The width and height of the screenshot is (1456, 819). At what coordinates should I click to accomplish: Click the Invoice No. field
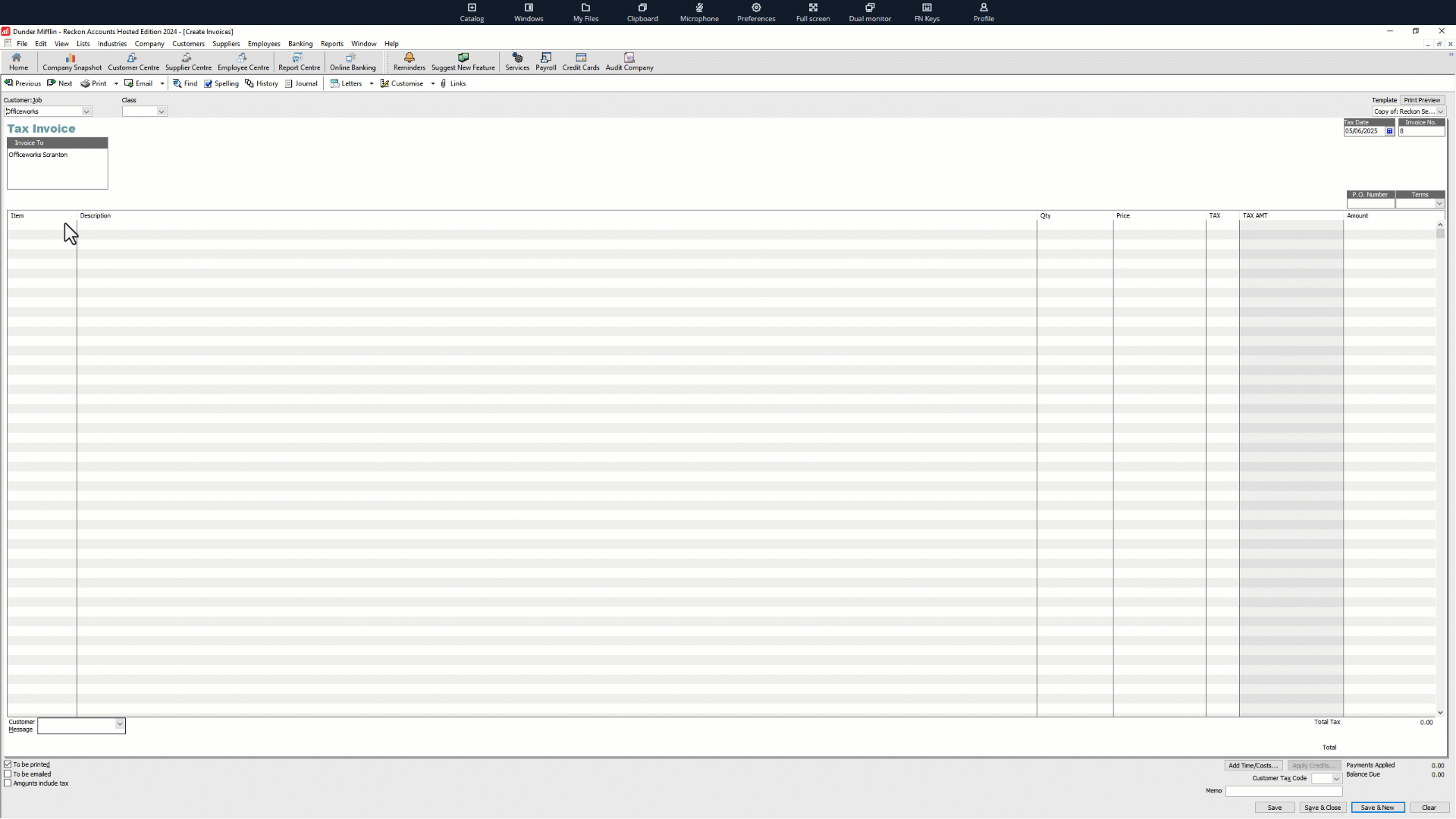tap(1421, 131)
